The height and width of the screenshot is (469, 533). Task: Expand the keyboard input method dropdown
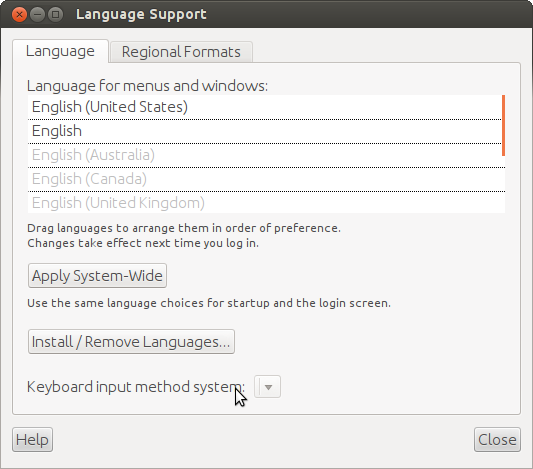click(x=268, y=387)
